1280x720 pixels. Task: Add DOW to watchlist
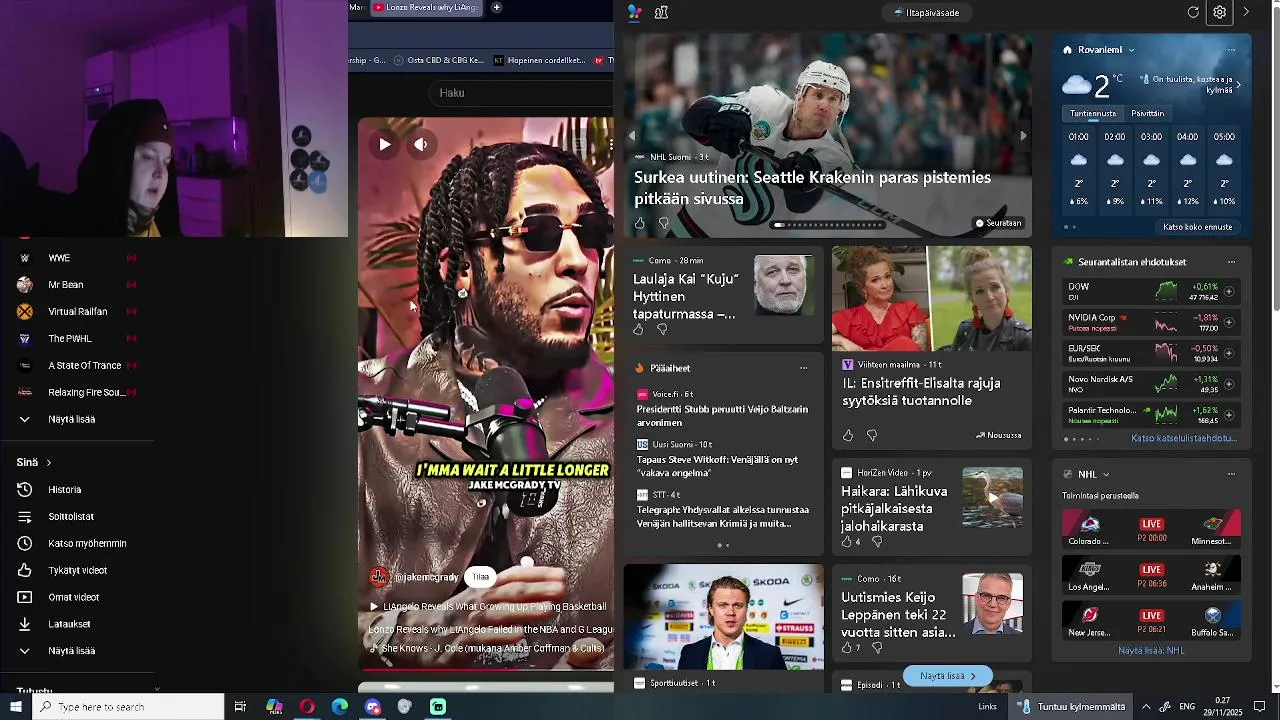point(1229,291)
